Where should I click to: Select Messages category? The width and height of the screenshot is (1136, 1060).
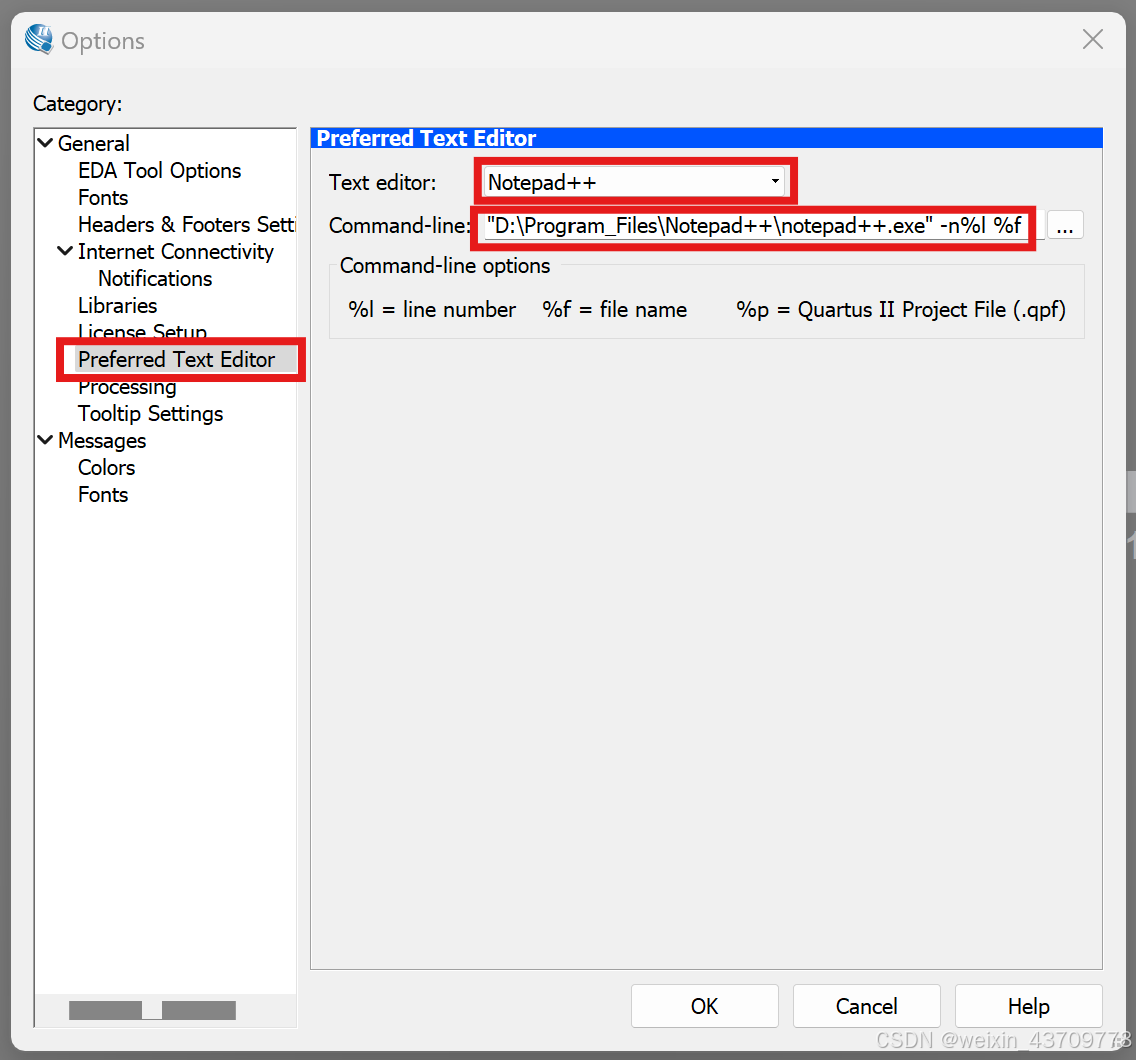(x=102, y=441)
